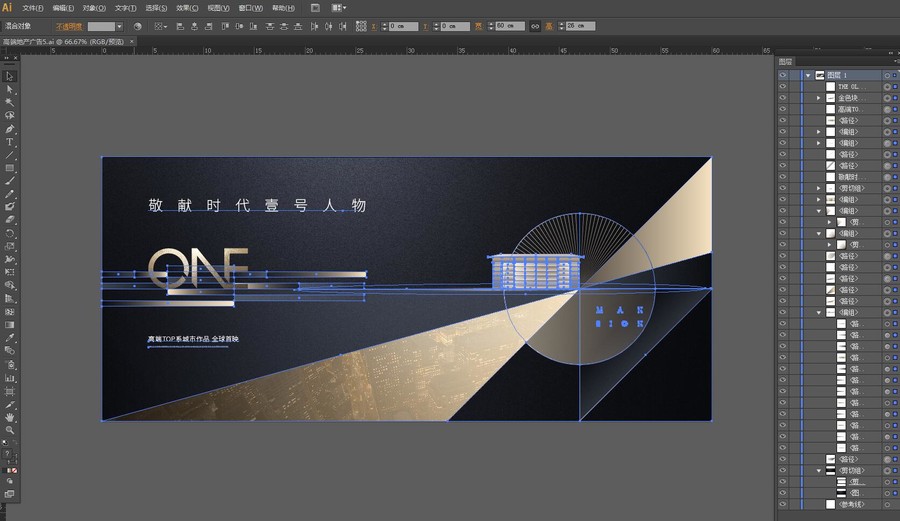Select the Pen tool
The height and width of the screenshot is (521, 900).
(10, 129)
